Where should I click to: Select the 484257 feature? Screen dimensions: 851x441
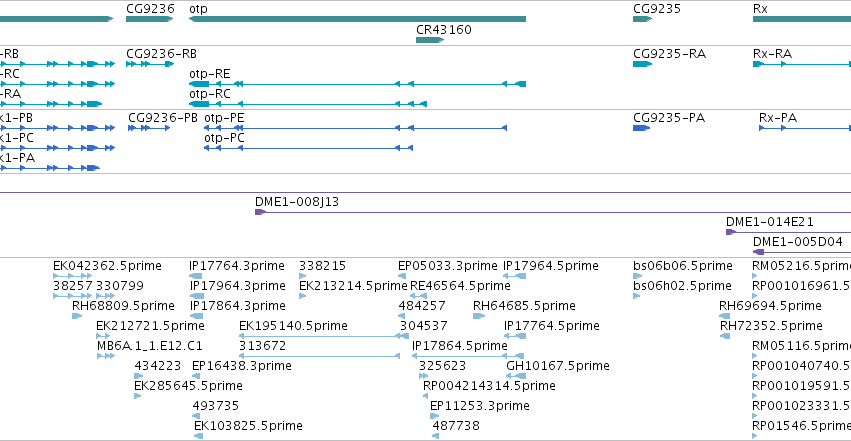402,316
